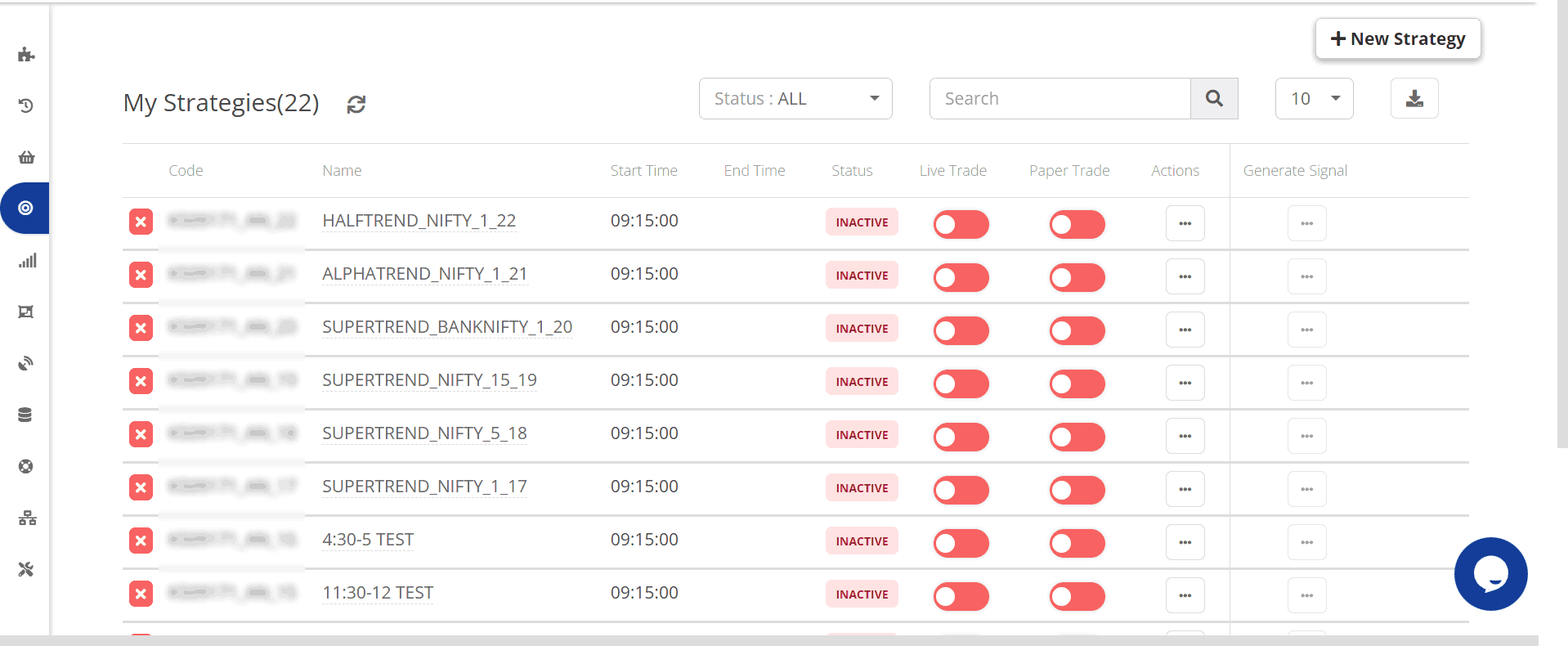Delete the HALFTREND_NIFTY_1_22 strategy with red X

[141, 222]
